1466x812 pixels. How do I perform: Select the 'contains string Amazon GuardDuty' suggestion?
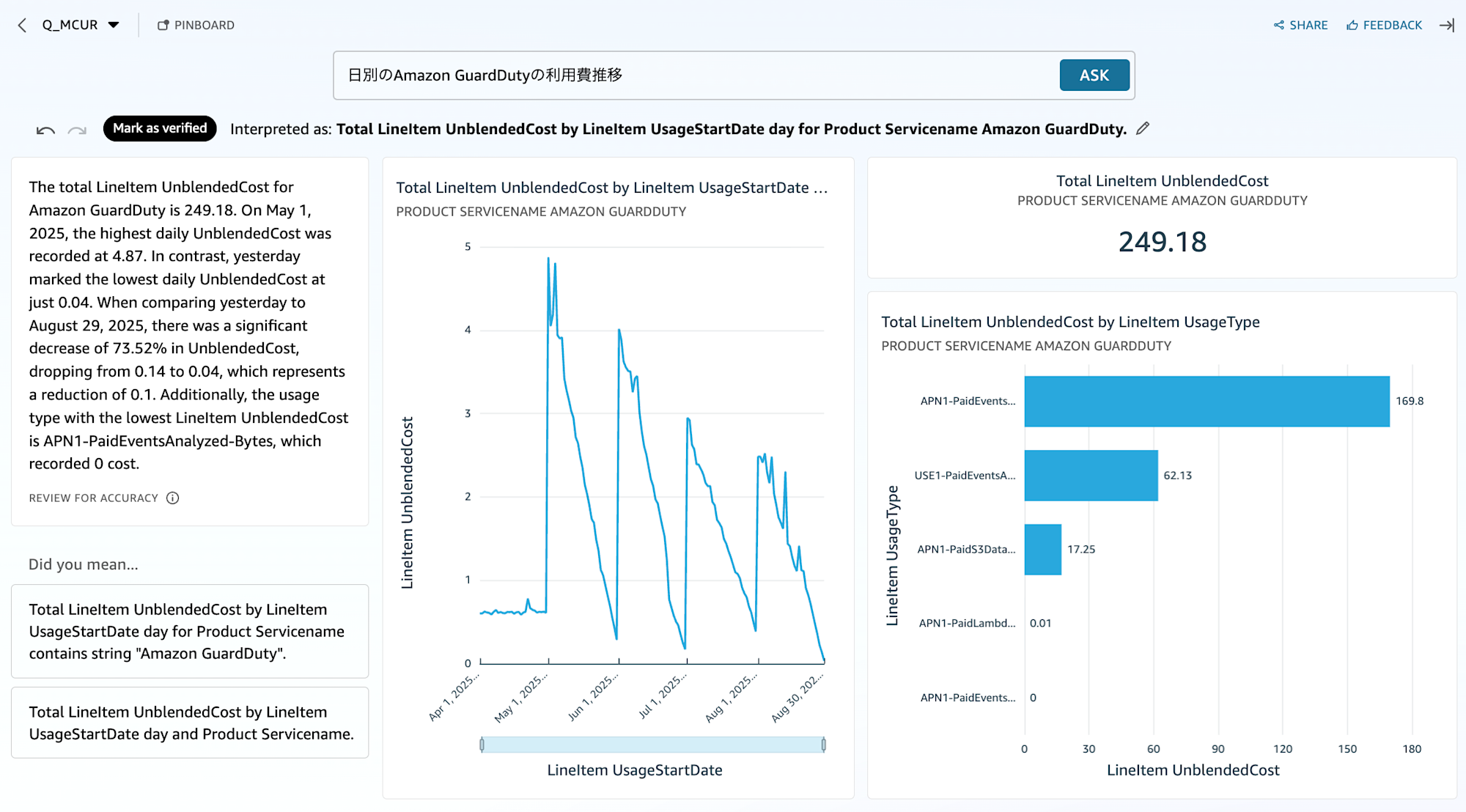point(190,631)
